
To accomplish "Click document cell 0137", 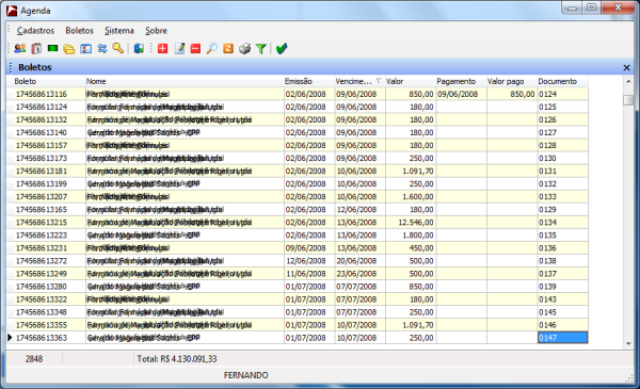I will tap(562, 273).
